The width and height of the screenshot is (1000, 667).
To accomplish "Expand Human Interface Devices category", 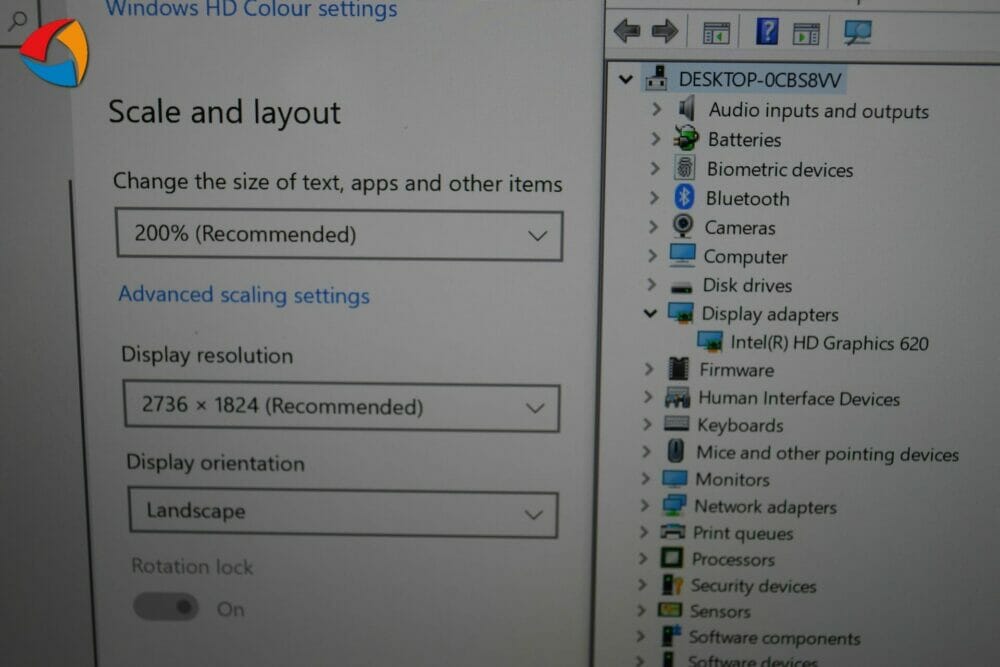I will click(x=648, y=397).
